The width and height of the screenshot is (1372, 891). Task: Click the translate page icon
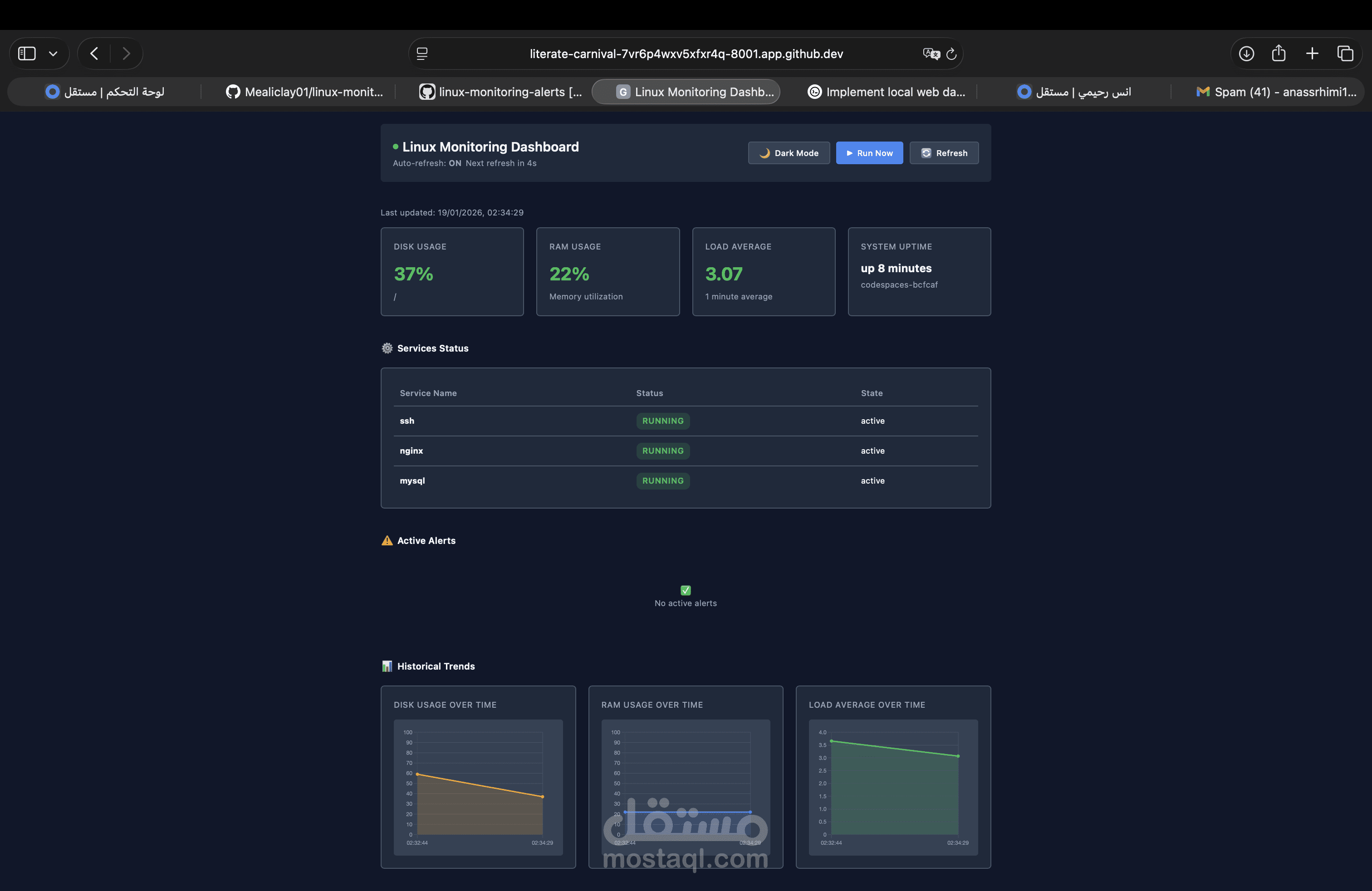931,54
